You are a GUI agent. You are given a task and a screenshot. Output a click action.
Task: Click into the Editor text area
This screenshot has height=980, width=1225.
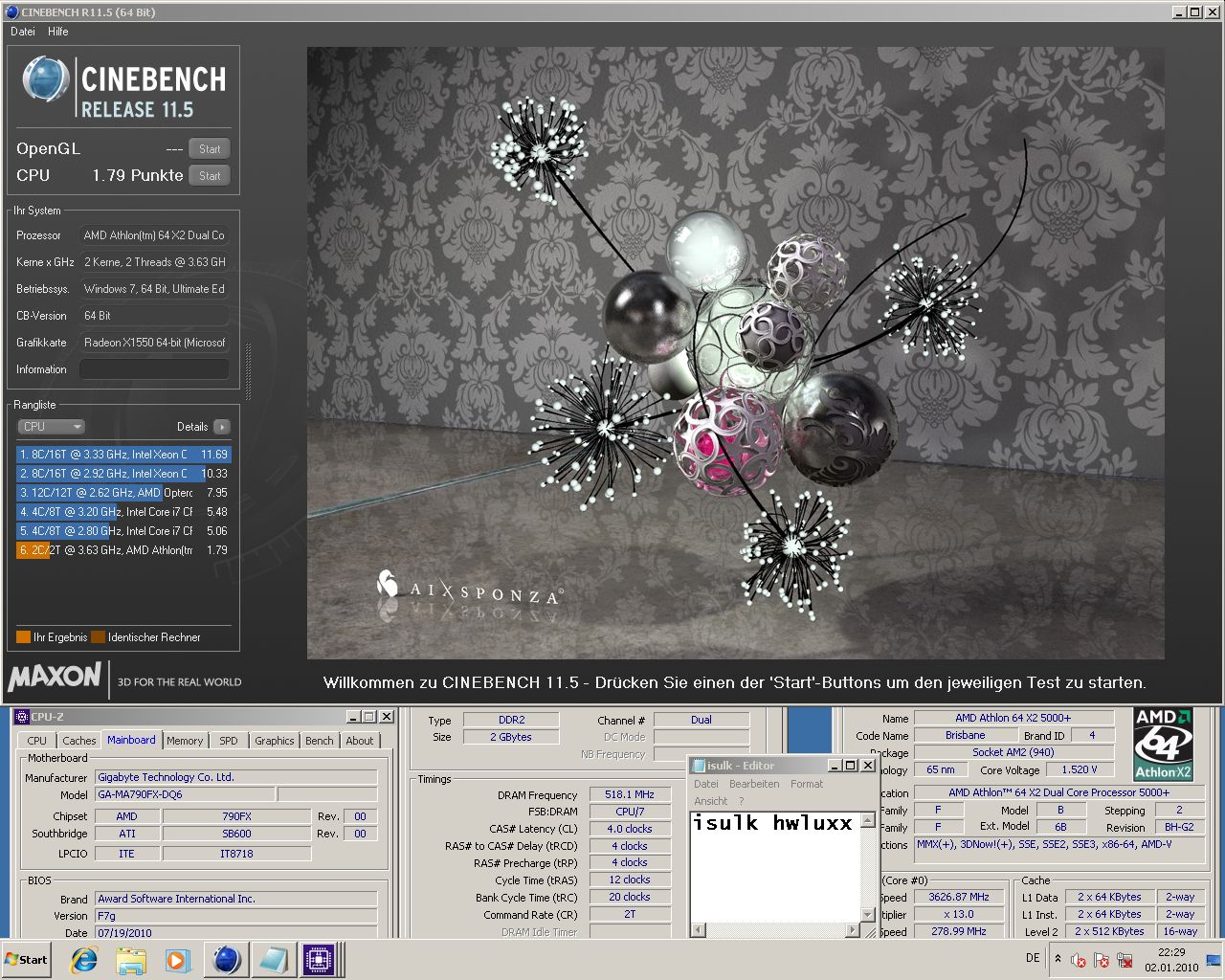[775, 867]
